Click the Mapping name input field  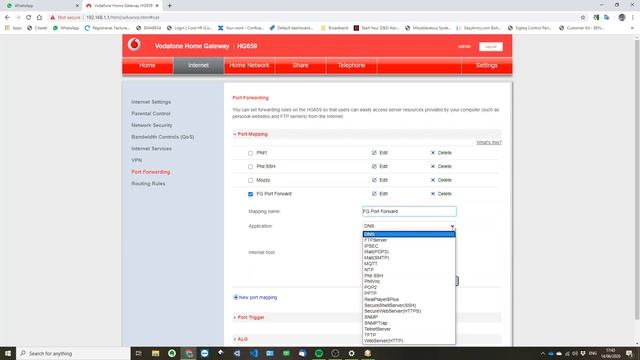point(409,211)
